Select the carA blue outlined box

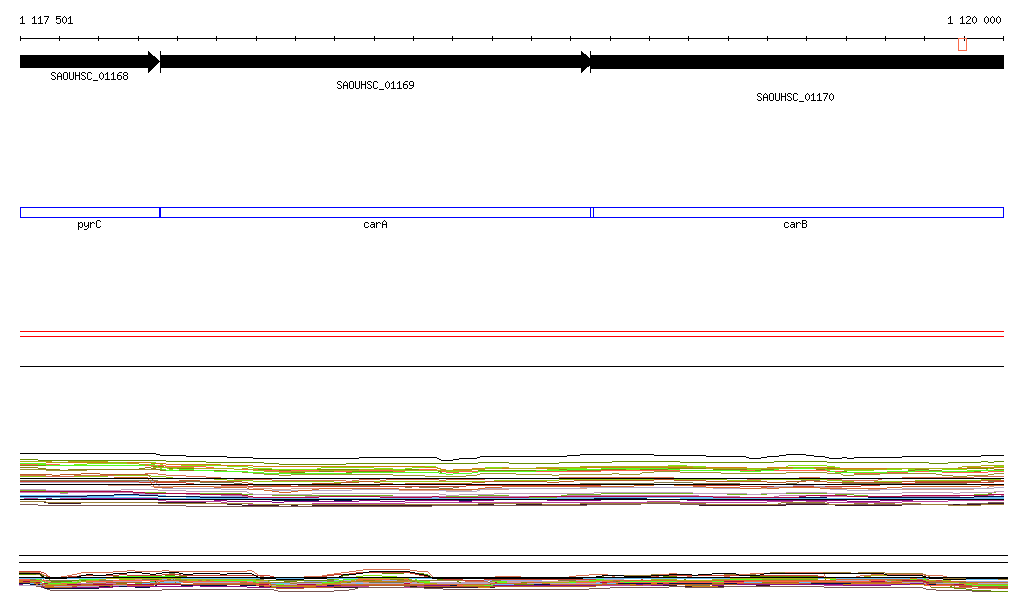pyautogui.click(x=375, y=212)
